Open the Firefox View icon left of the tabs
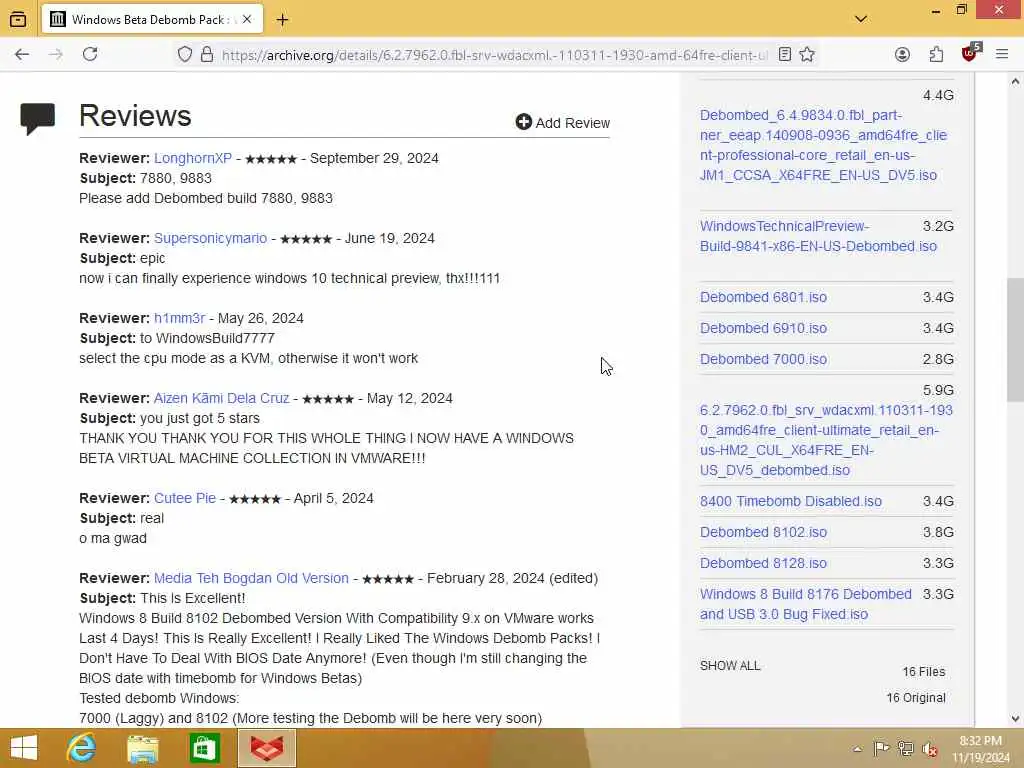Screen dimensions: 1024x768 (x=18, y=20)
